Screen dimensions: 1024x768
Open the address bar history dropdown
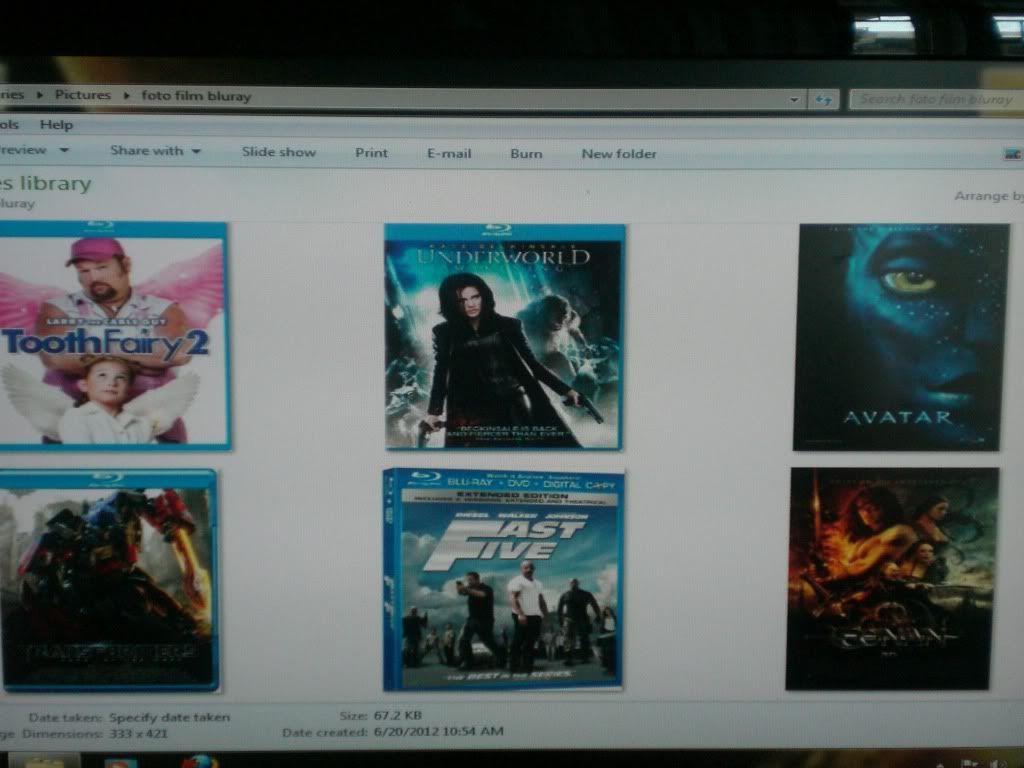pyautogui.click(x=794, y=100)
